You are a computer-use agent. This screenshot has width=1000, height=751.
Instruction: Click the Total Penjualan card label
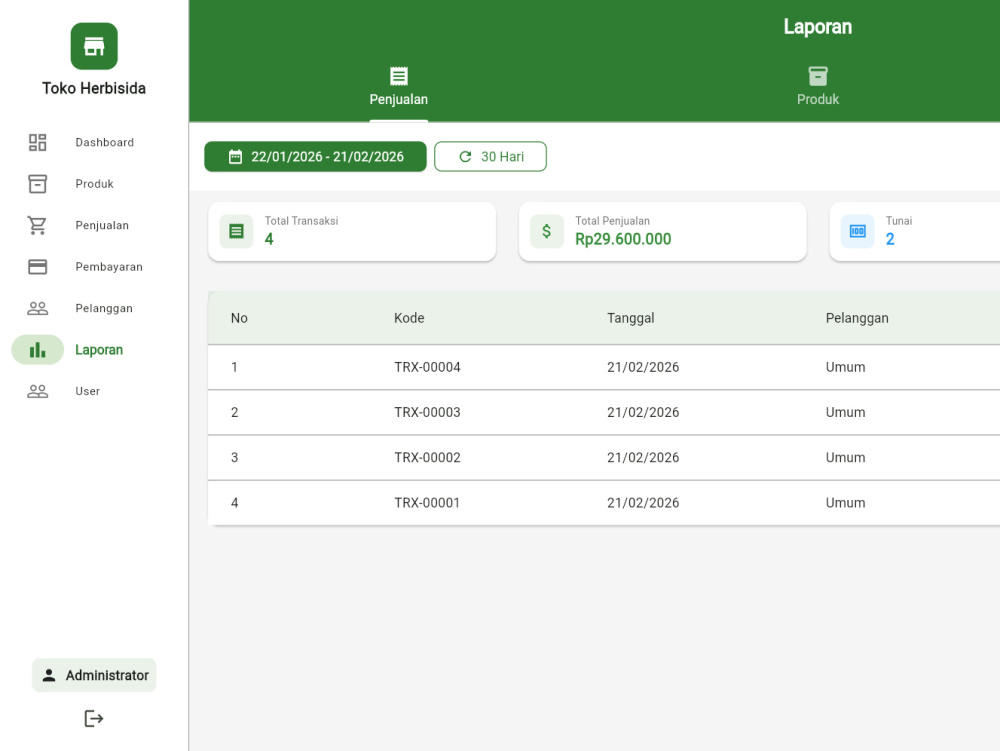(612, 221)
